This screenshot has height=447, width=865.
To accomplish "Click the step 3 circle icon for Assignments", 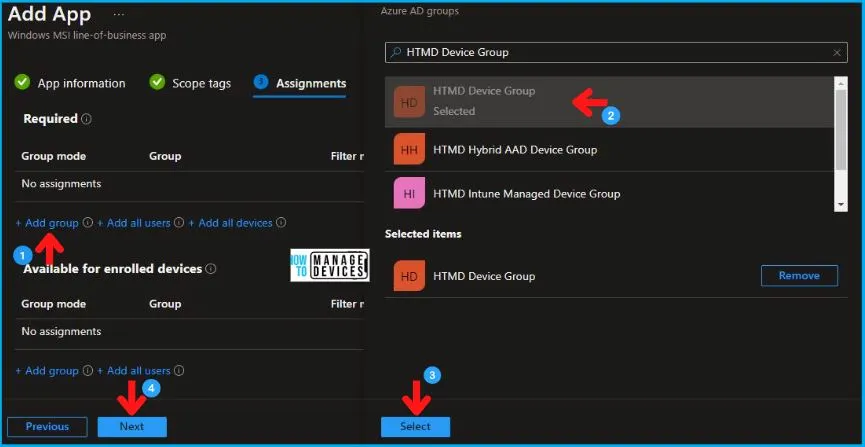I will pyautogui.click(x=261, y=82).
